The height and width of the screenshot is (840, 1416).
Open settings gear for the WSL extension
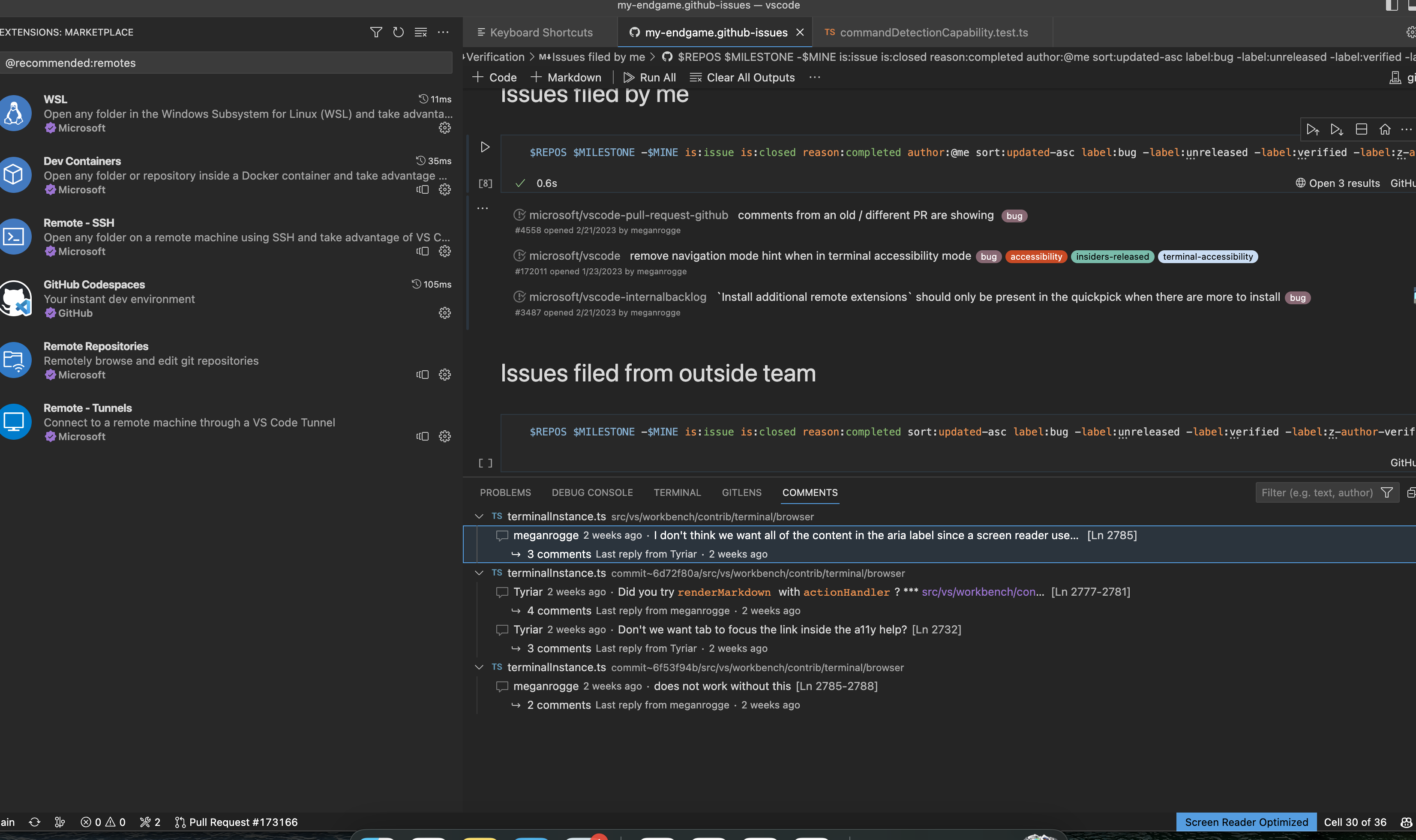[445, 128]
